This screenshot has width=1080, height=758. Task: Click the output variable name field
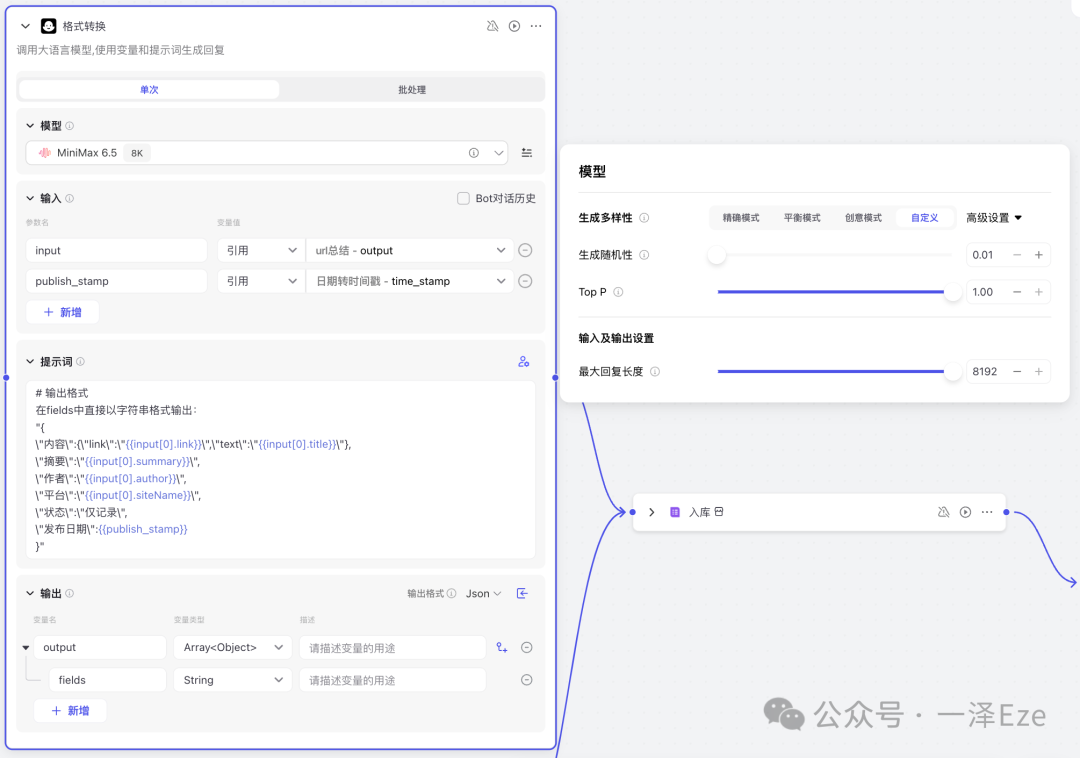tap(100, 648)
